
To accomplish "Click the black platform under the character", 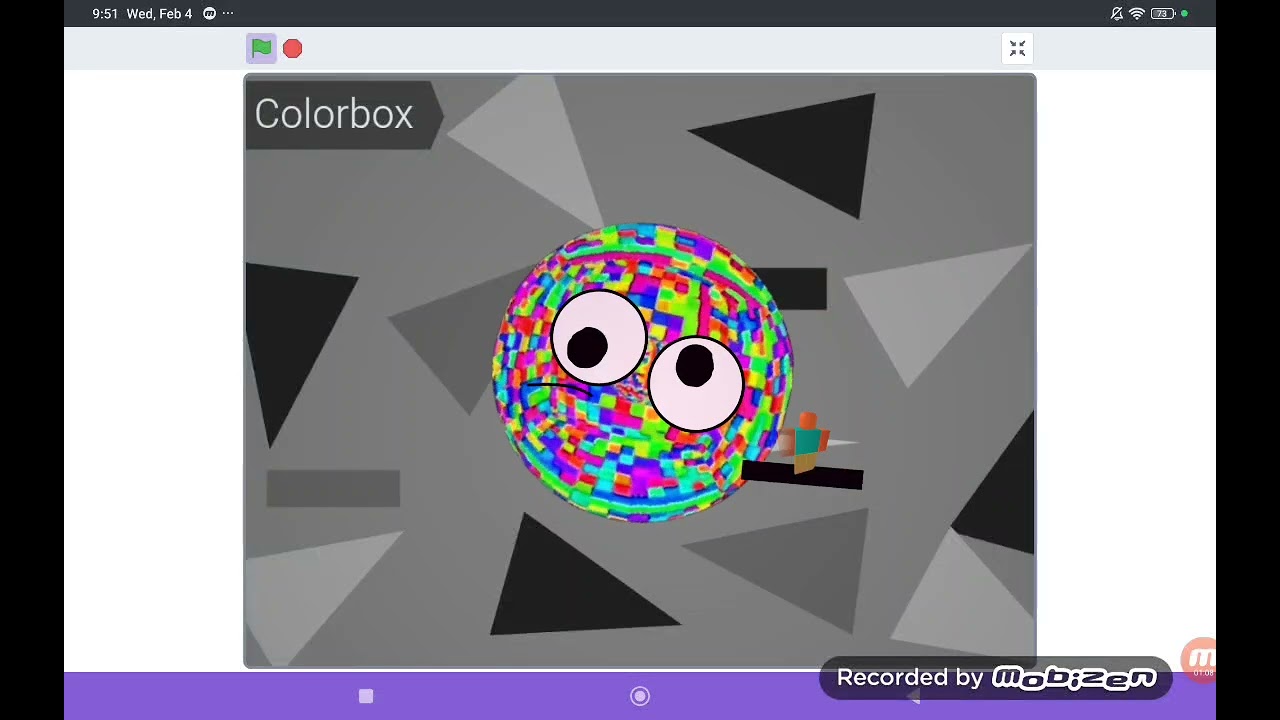I will [802, 477].
